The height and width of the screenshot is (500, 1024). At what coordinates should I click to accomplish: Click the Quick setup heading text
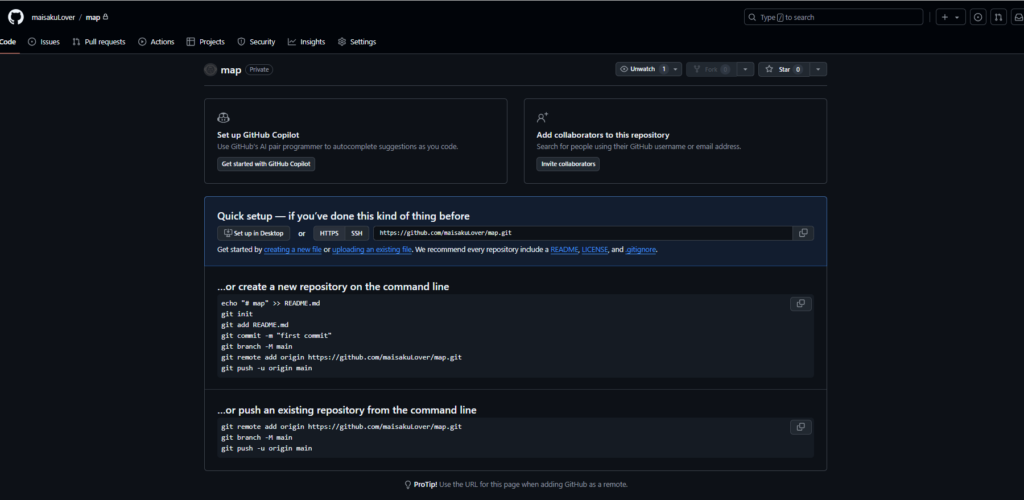tap(344, 216)
